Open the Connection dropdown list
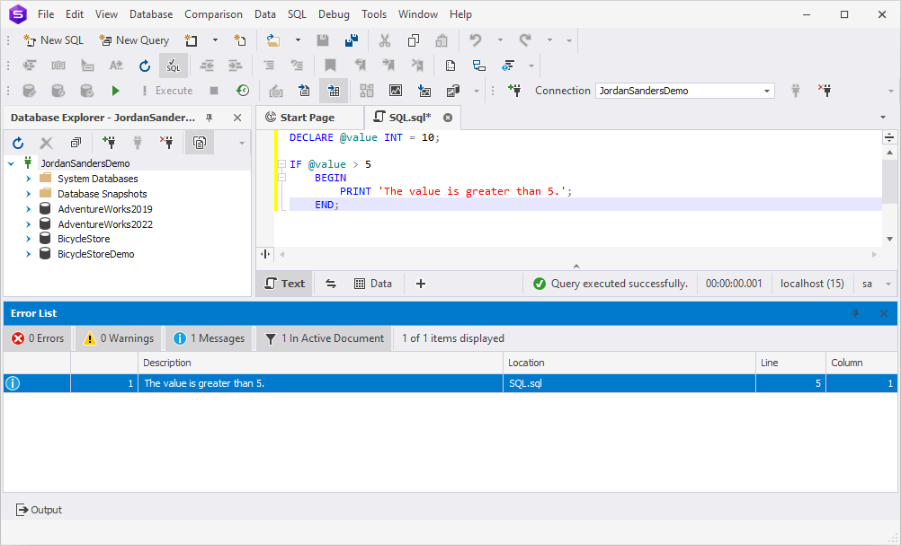 click(767, 90)
